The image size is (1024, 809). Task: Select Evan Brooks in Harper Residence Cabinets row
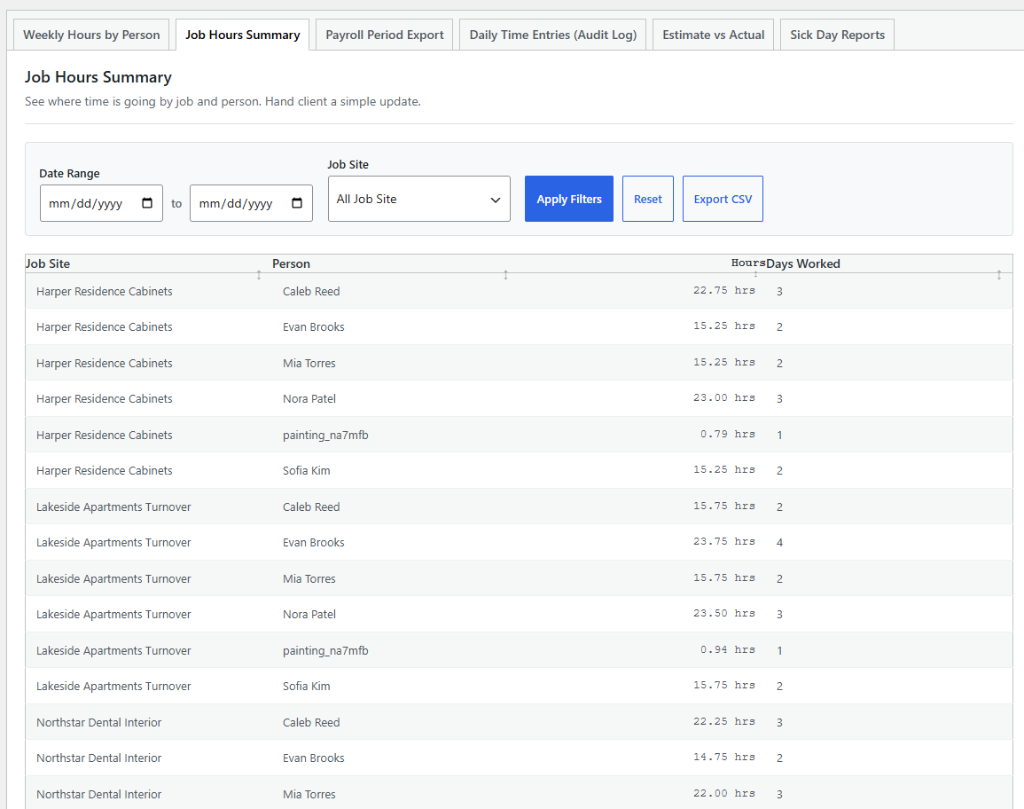(x=313, y=327)
